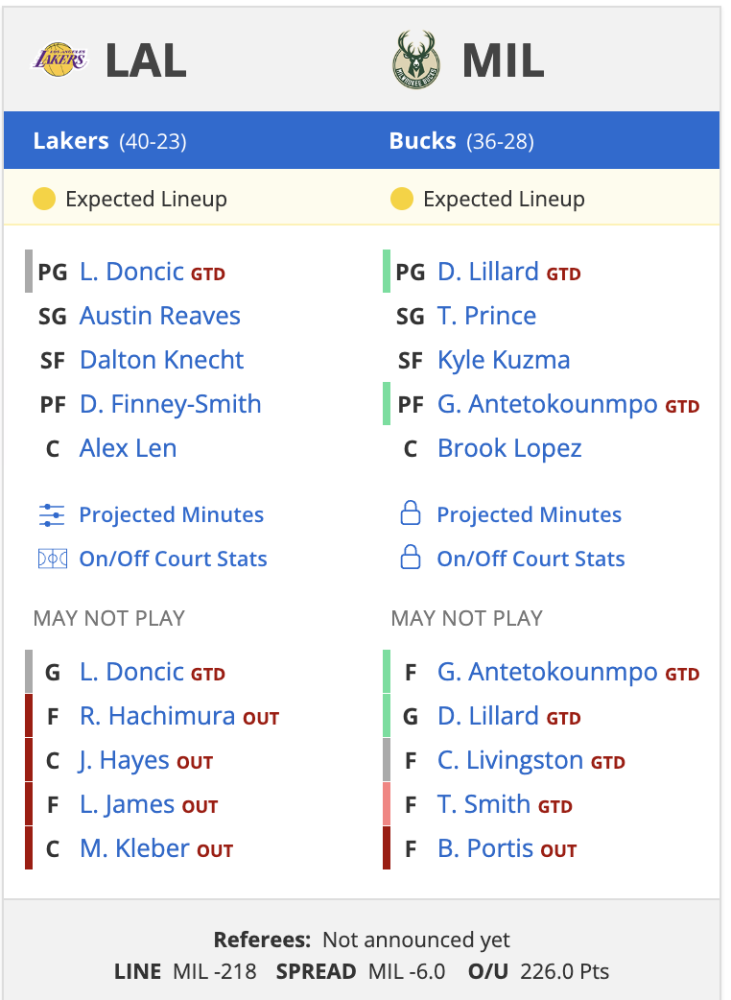Click the Bucks On/Off Court Stats lock icon

410,557
